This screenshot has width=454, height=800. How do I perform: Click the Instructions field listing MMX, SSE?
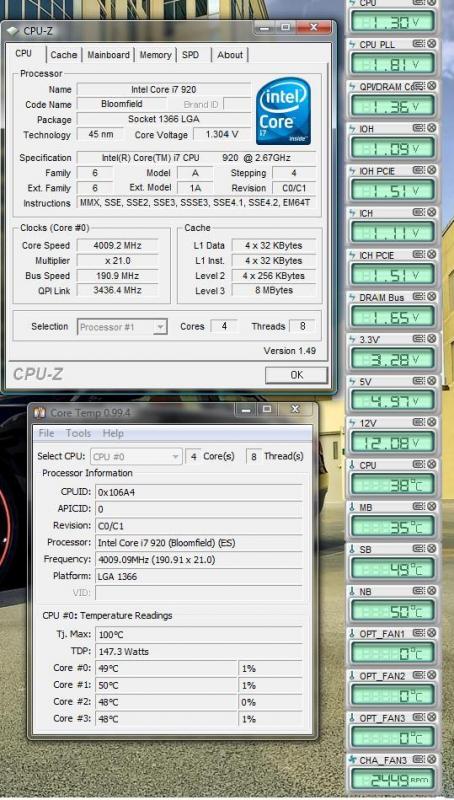(x=196, y=203)
